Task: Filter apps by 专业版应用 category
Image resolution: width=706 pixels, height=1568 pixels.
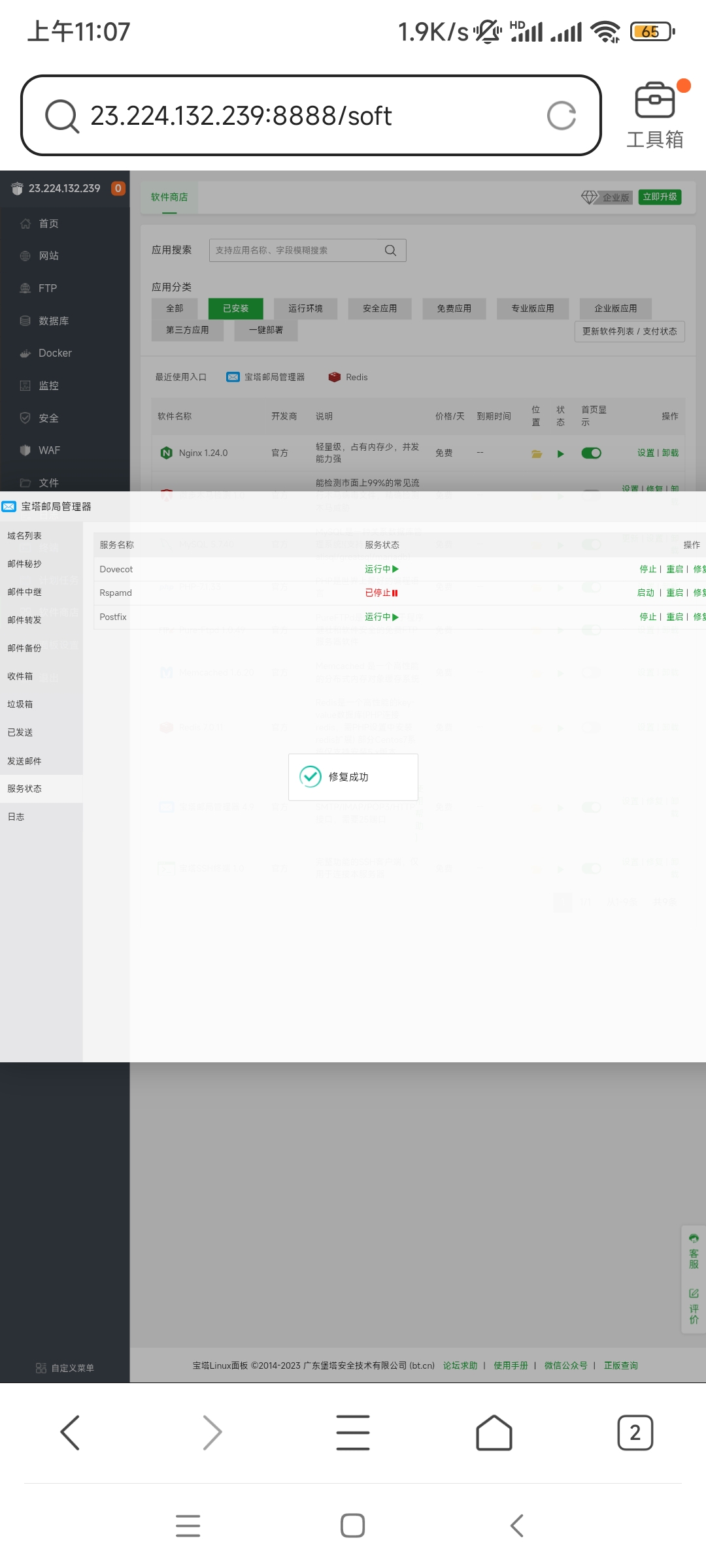Action: (533, 308)
